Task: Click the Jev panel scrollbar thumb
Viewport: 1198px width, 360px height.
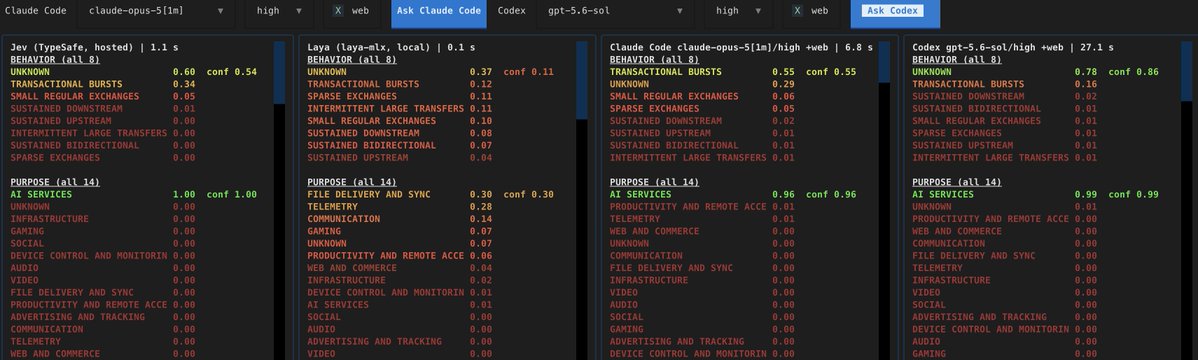Action: (x=280, y=73)
